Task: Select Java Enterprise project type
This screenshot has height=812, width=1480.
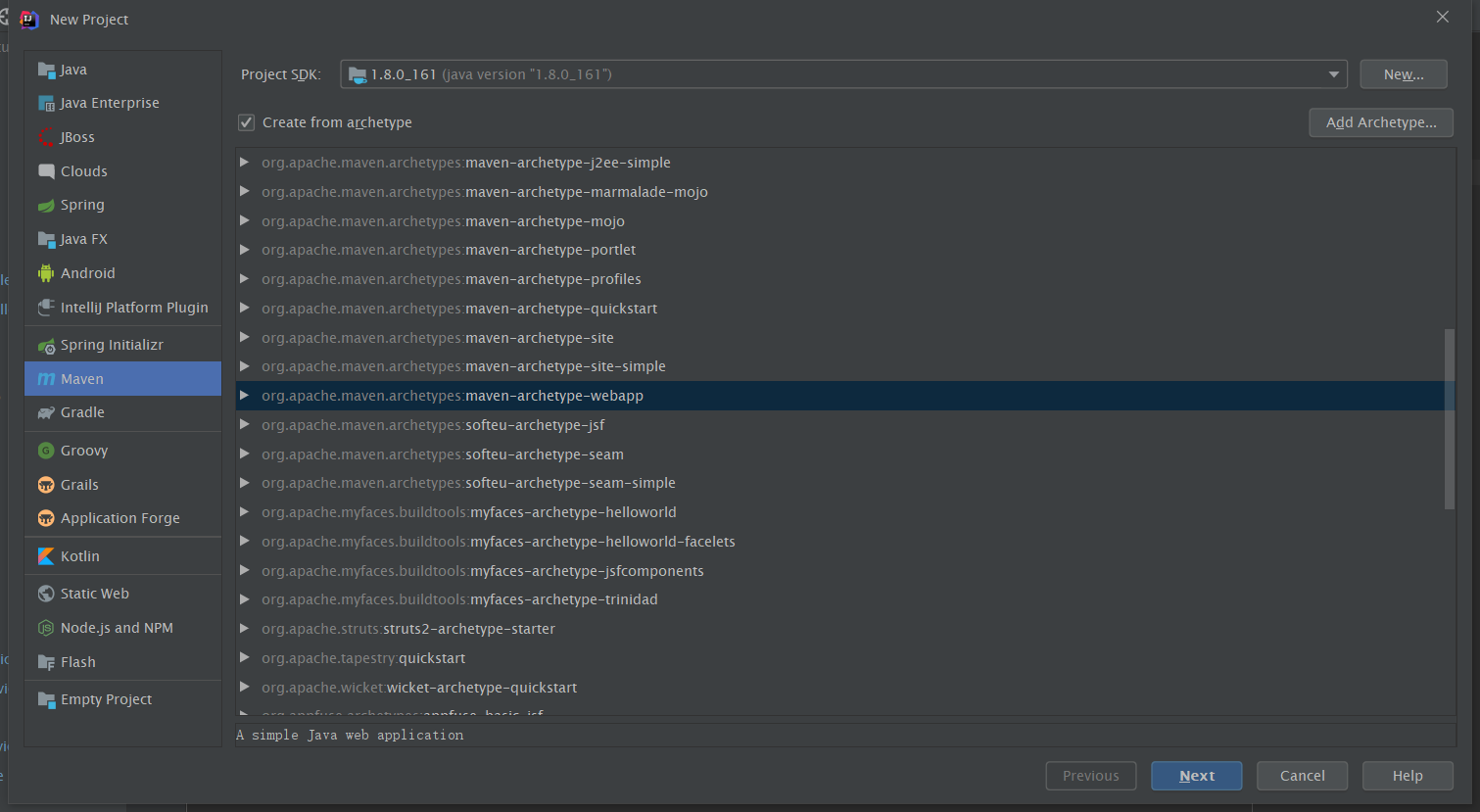Action: pyautogui.click(x=123, y=103)
